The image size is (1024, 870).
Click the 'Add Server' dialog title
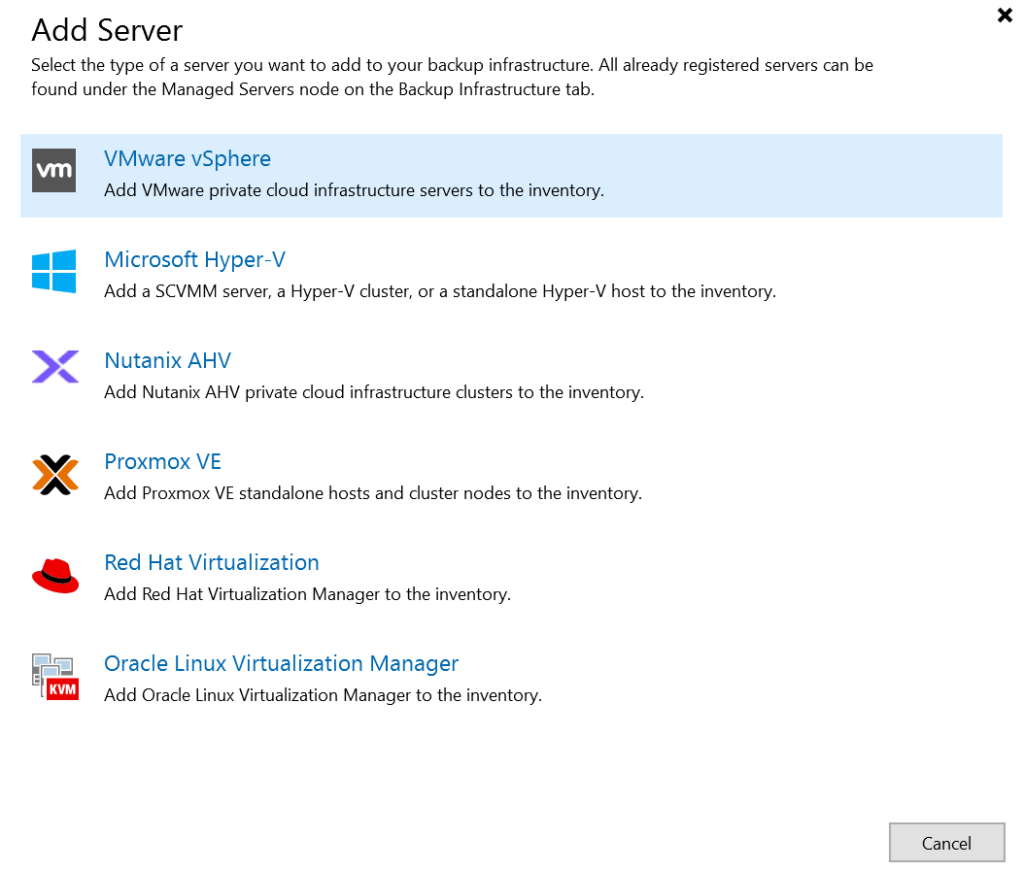pos(107,31)
